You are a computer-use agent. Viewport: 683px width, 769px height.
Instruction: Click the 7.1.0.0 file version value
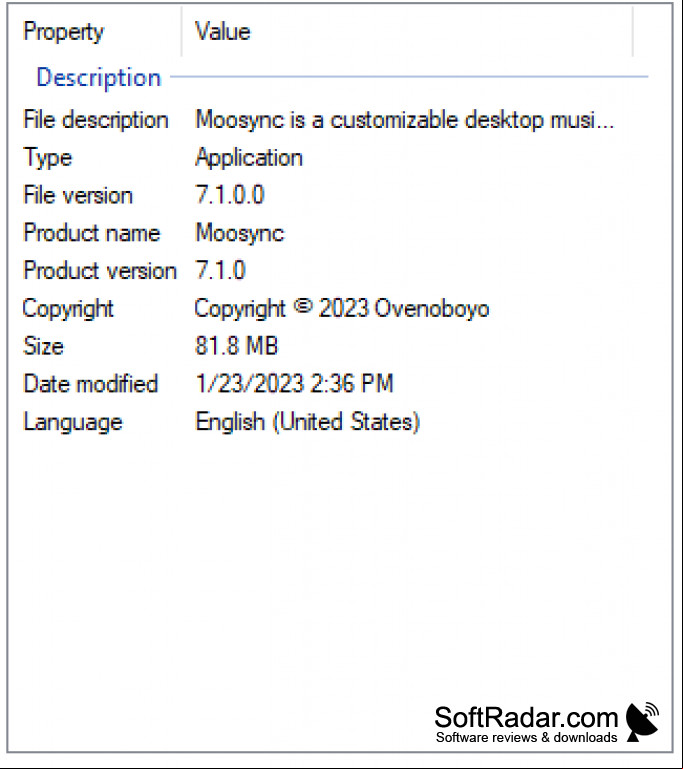229,195
